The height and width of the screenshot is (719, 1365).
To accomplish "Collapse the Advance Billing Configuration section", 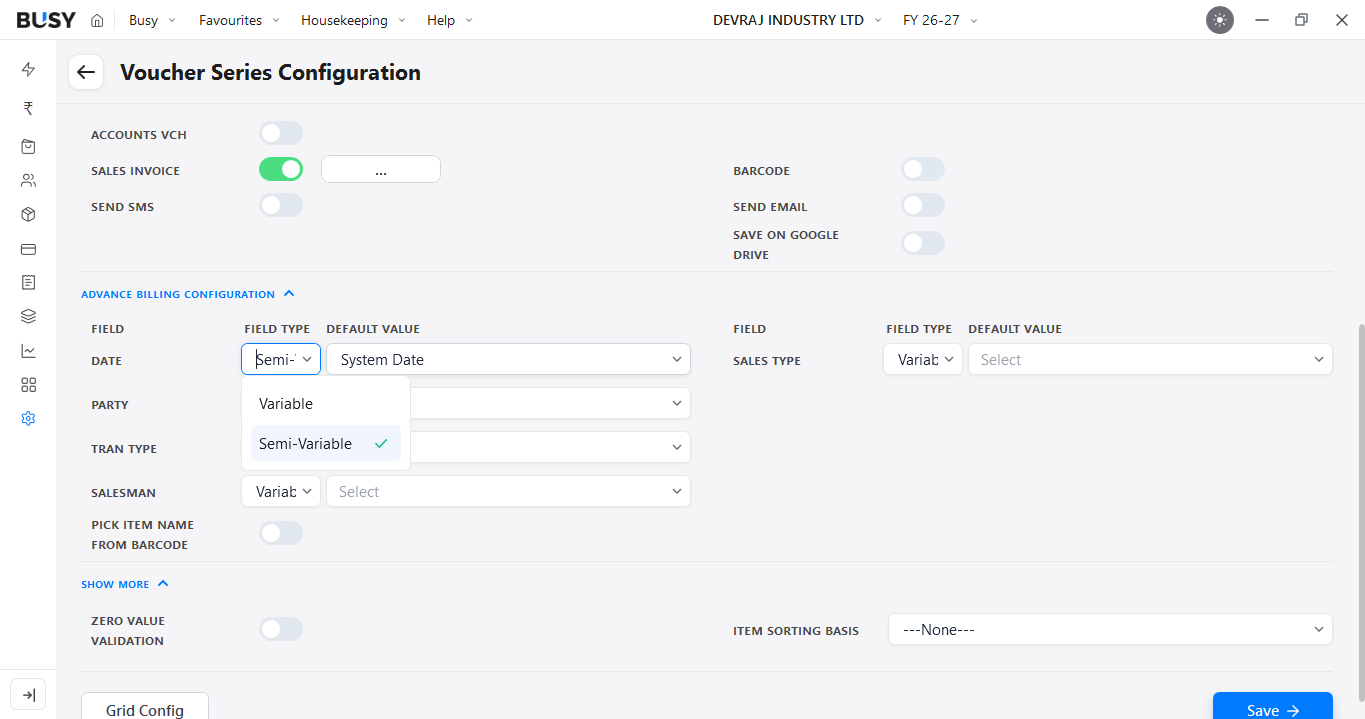I will [x=188, y=294].
